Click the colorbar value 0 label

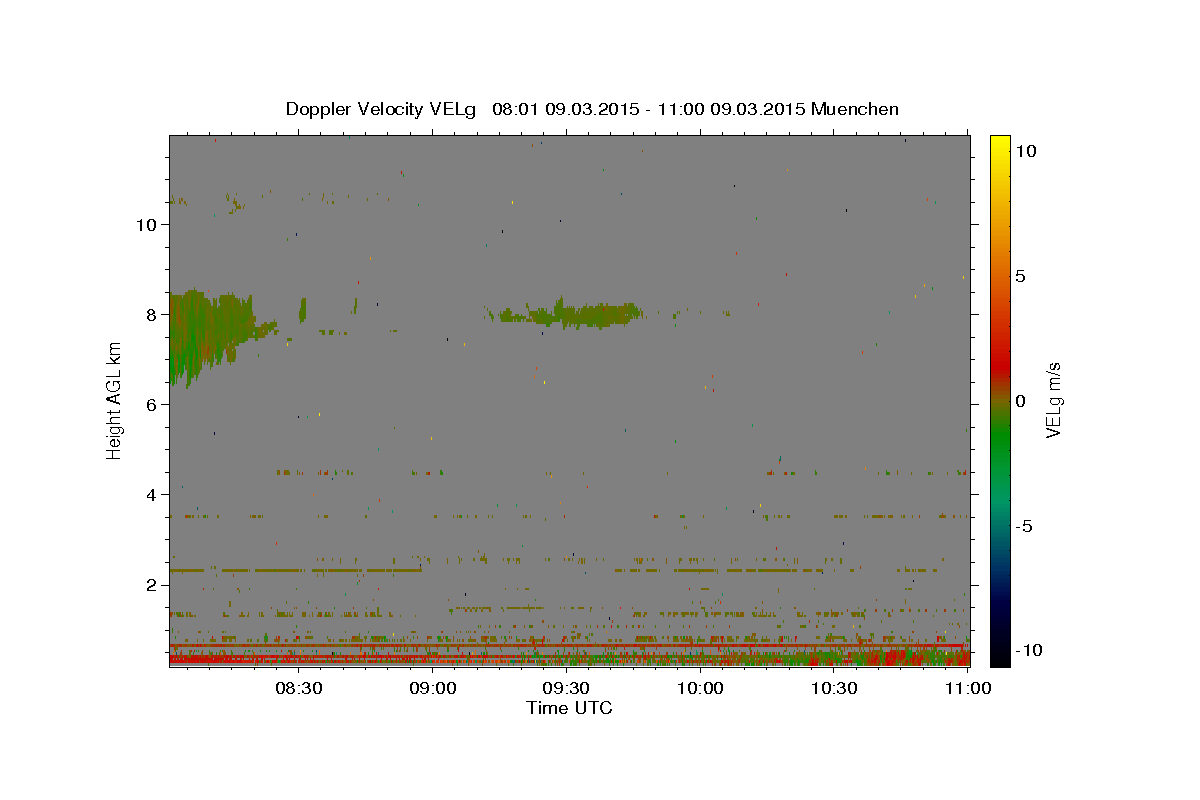tap(1020, 401)
